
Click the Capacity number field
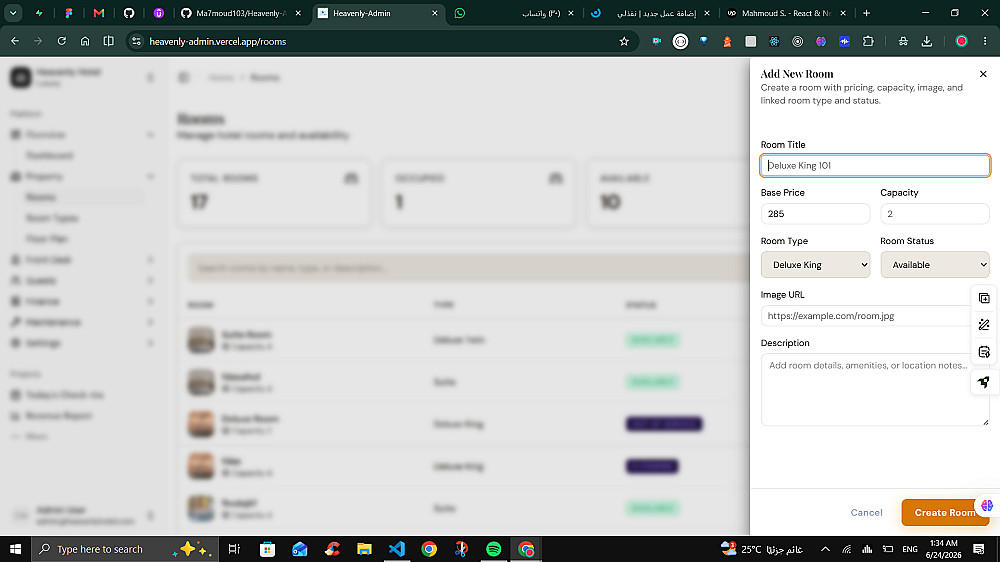coord(935,214)
